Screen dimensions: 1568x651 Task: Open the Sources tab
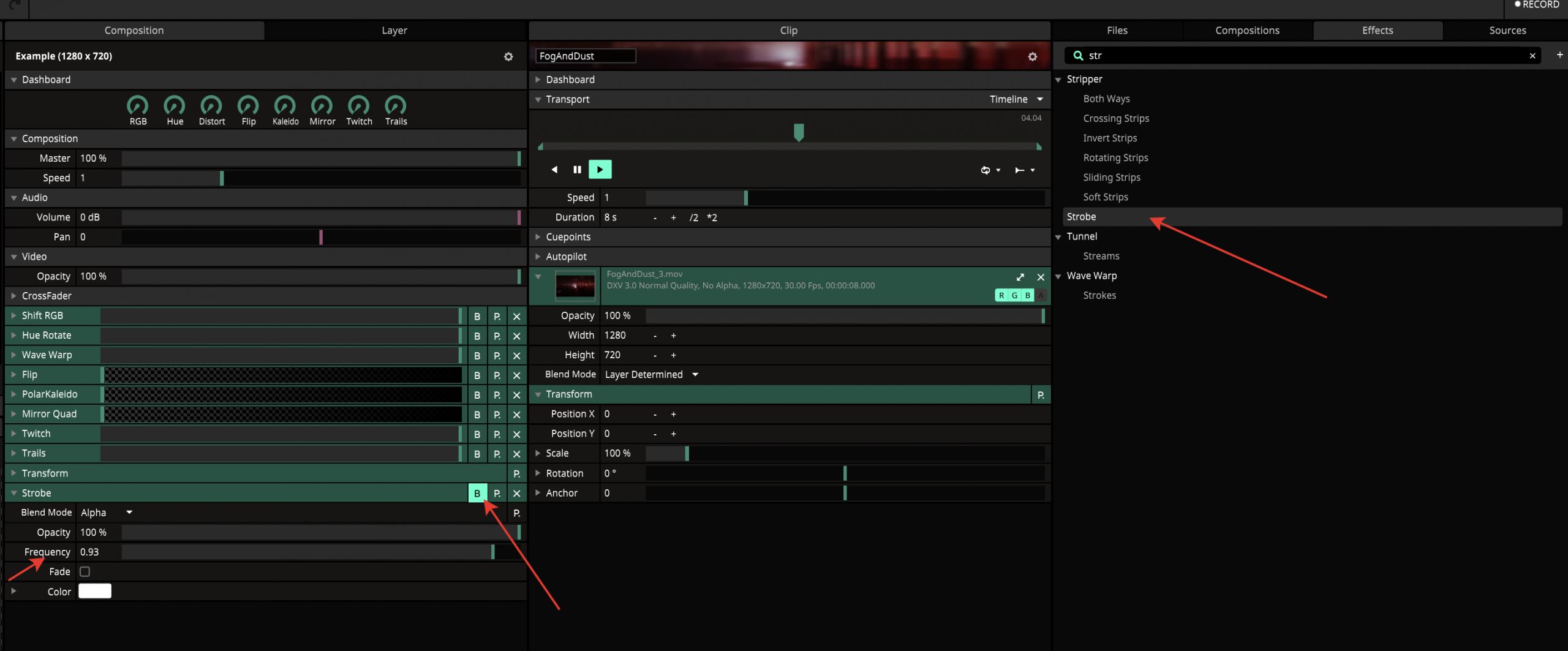[x=1507, y=31]
